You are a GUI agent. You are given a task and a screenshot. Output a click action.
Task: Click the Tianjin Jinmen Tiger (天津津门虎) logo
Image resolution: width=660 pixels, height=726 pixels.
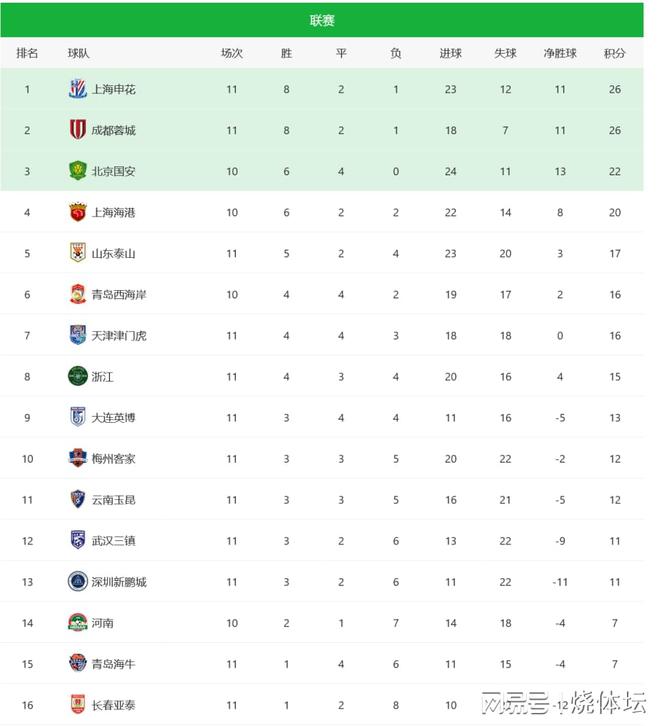coord(77,335)
